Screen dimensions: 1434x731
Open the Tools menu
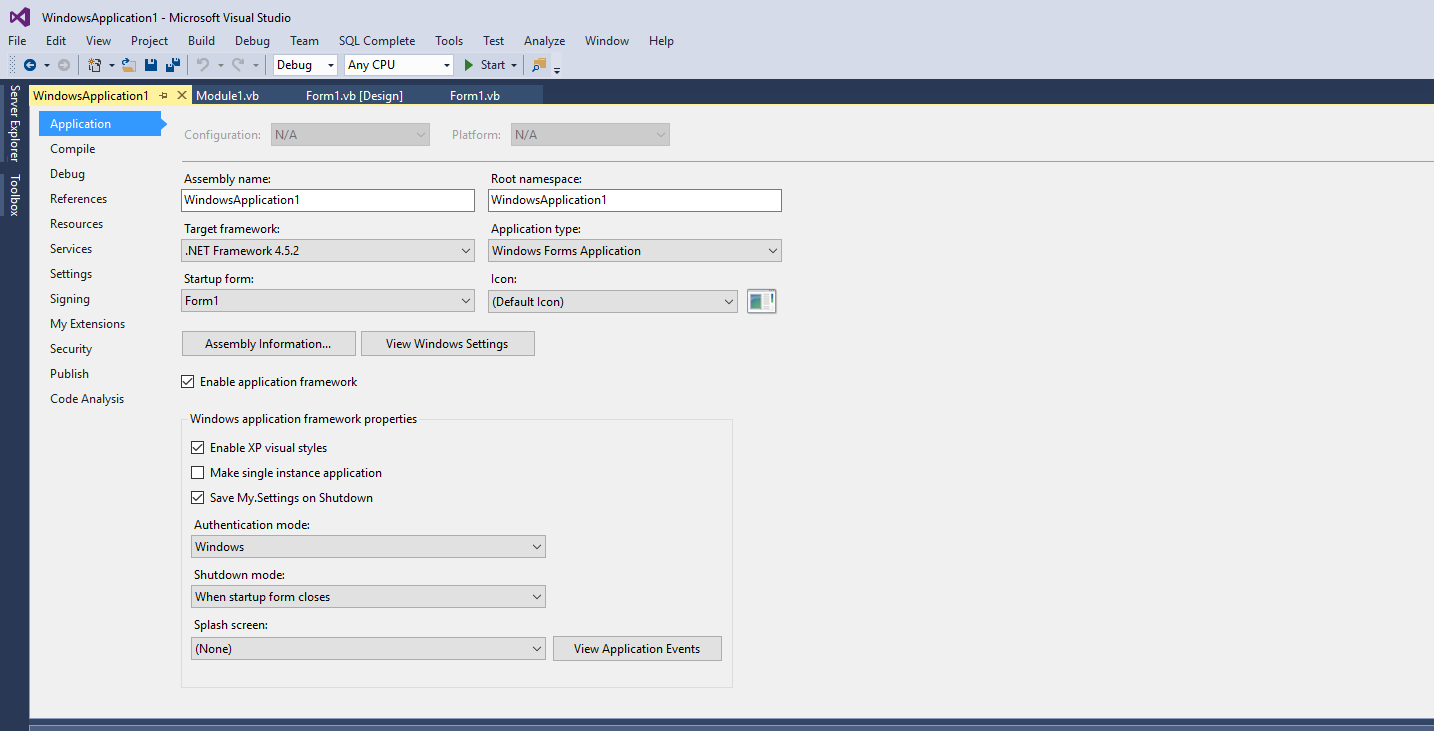(x=449, y=41)
